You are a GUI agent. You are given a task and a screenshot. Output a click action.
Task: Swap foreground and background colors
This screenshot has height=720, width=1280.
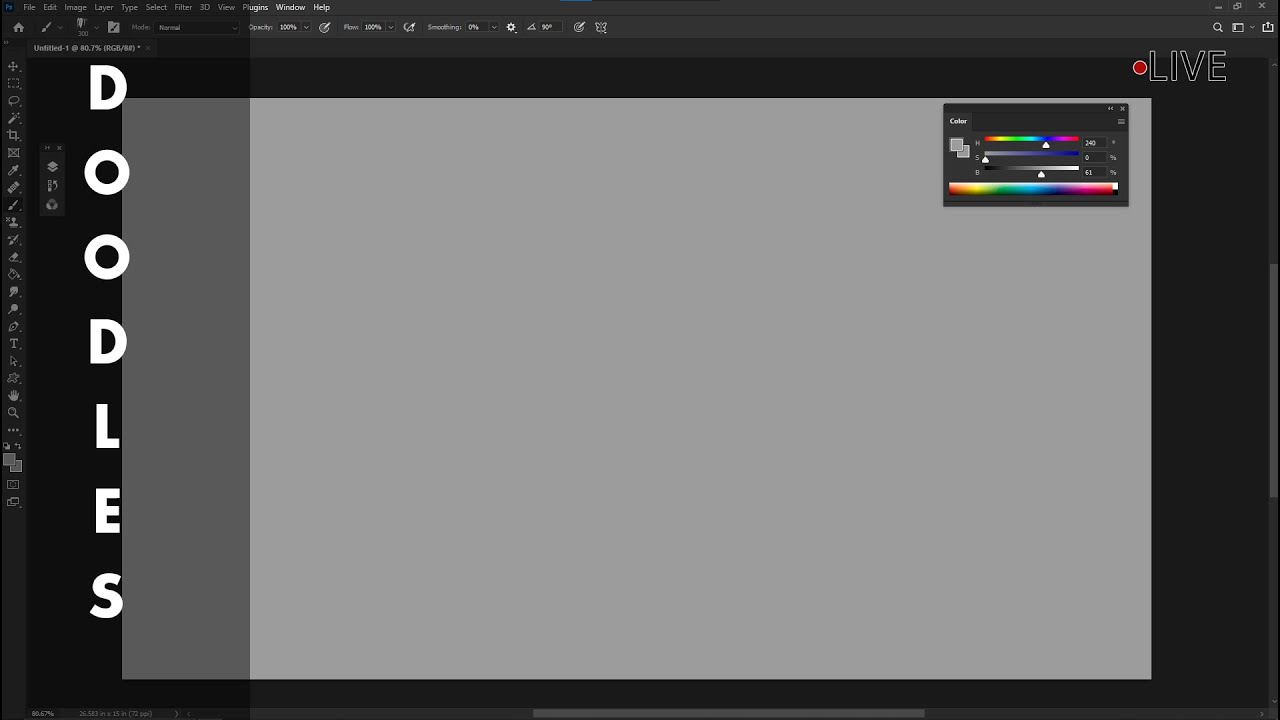[18, 446]
